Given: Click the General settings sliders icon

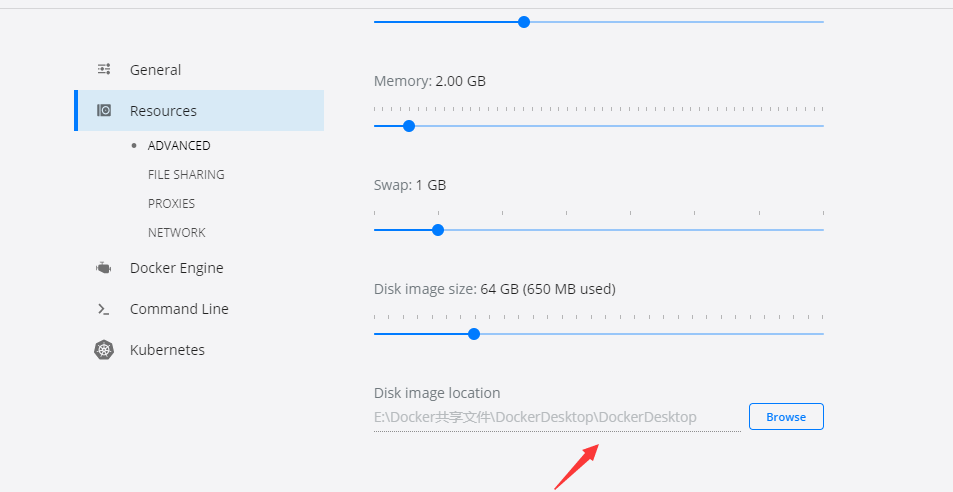Looking at the screenshot, I should 104,69.
